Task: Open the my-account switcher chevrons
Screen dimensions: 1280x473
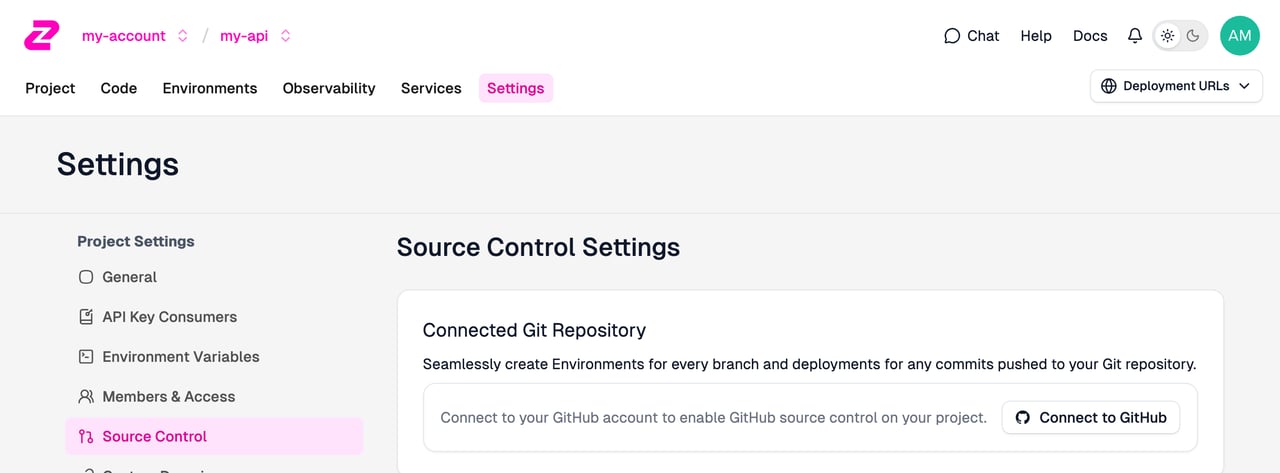Action: [x=183, y=36]
